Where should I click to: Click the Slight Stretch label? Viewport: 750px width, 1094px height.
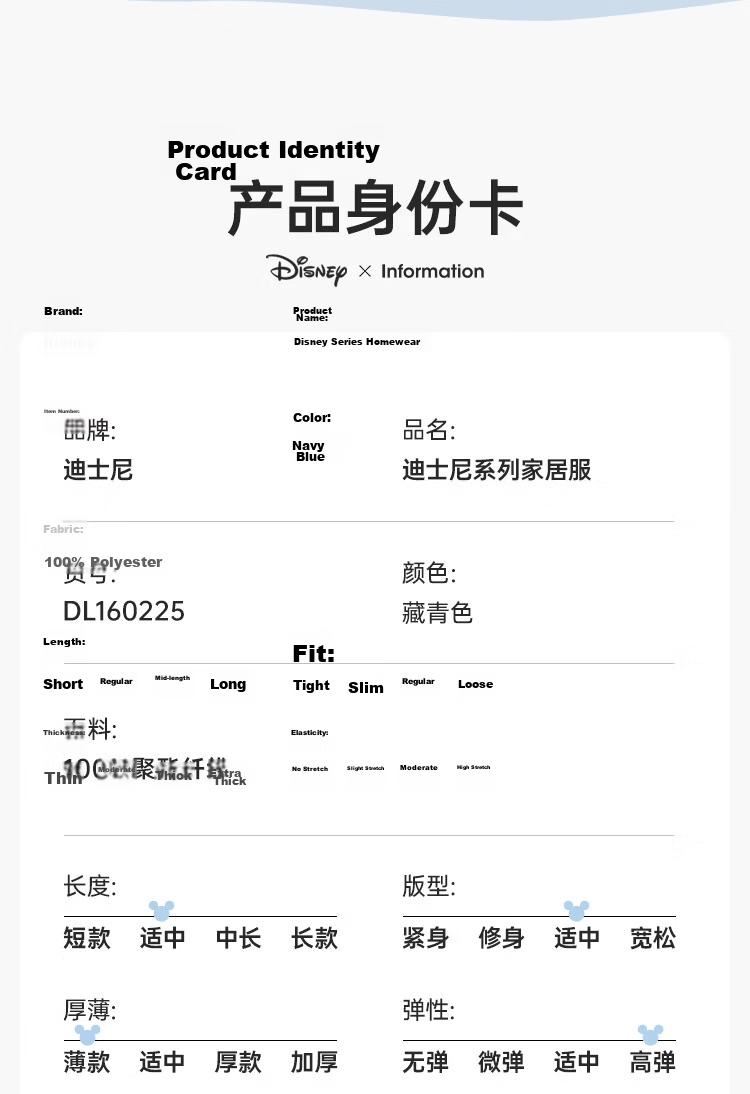(x=366, y=768)
